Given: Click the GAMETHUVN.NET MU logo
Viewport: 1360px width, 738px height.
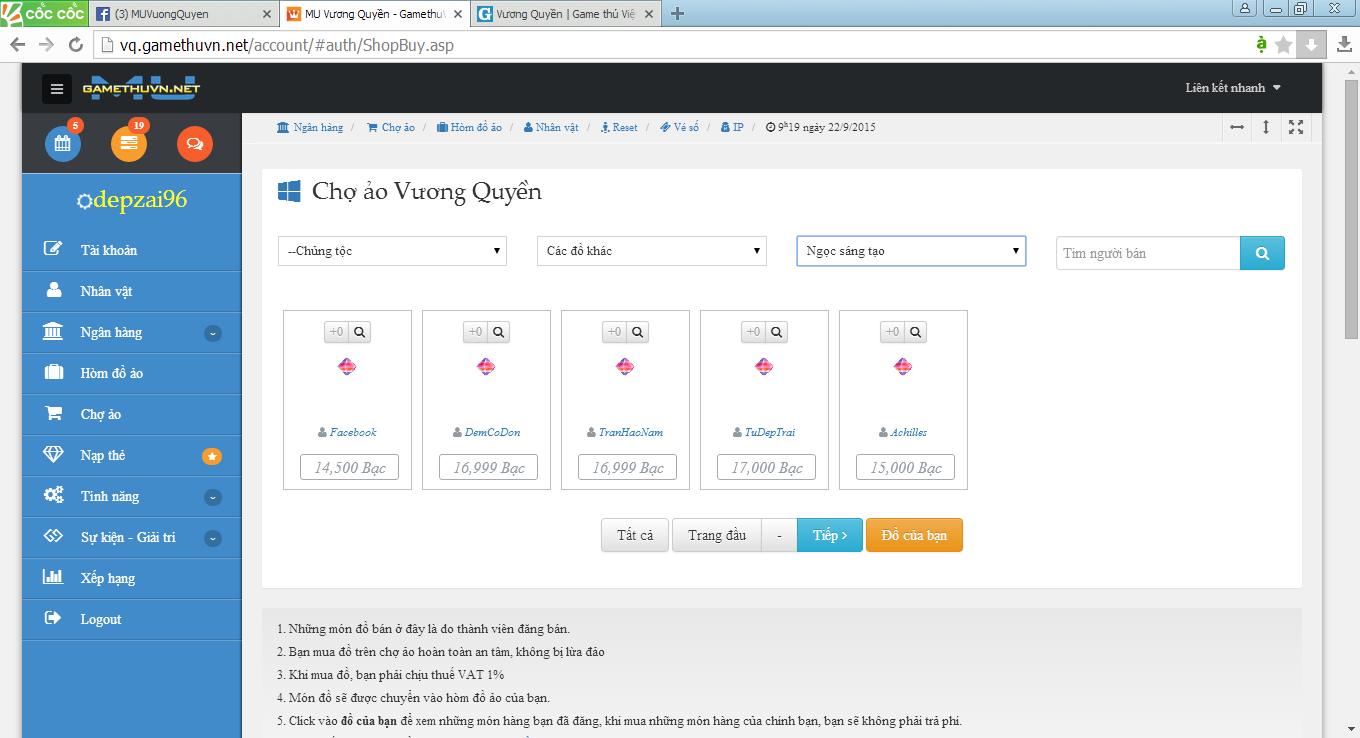Looking at the screenshot, I should [141, 88].
